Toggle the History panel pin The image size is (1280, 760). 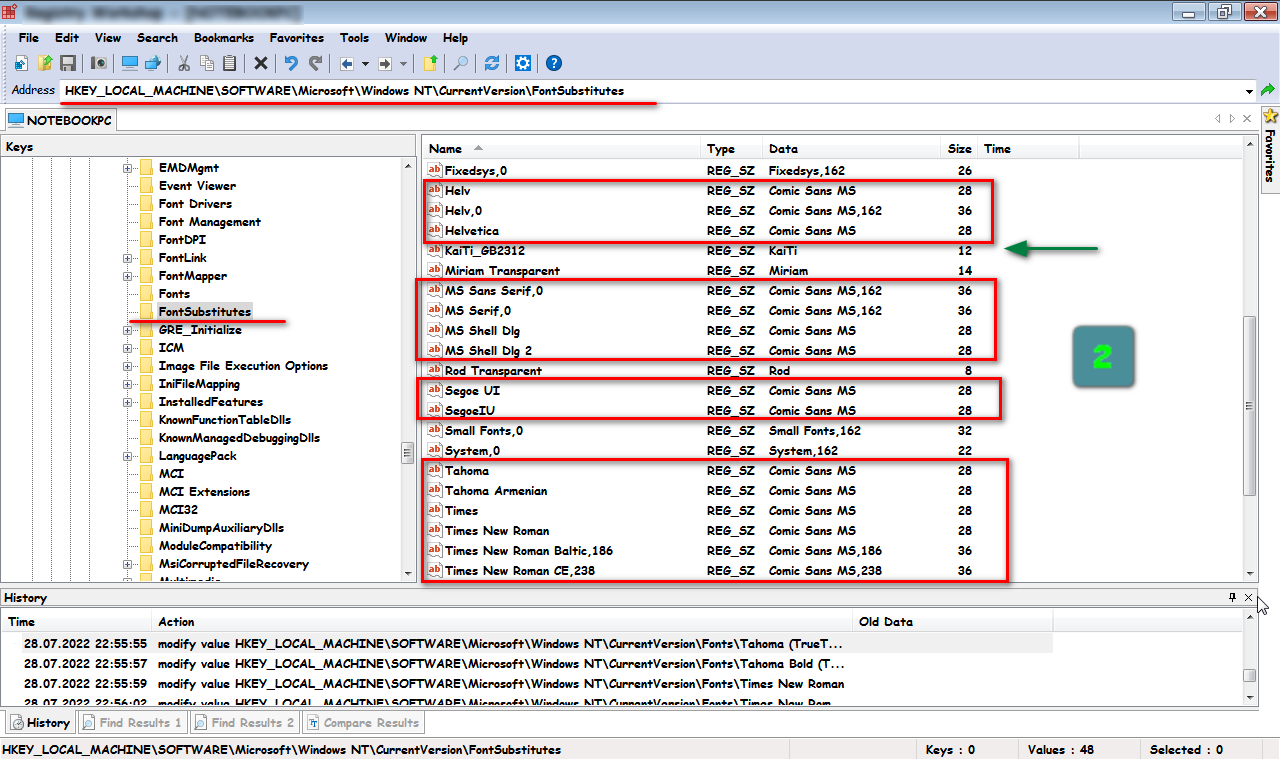click(1232, 597)
